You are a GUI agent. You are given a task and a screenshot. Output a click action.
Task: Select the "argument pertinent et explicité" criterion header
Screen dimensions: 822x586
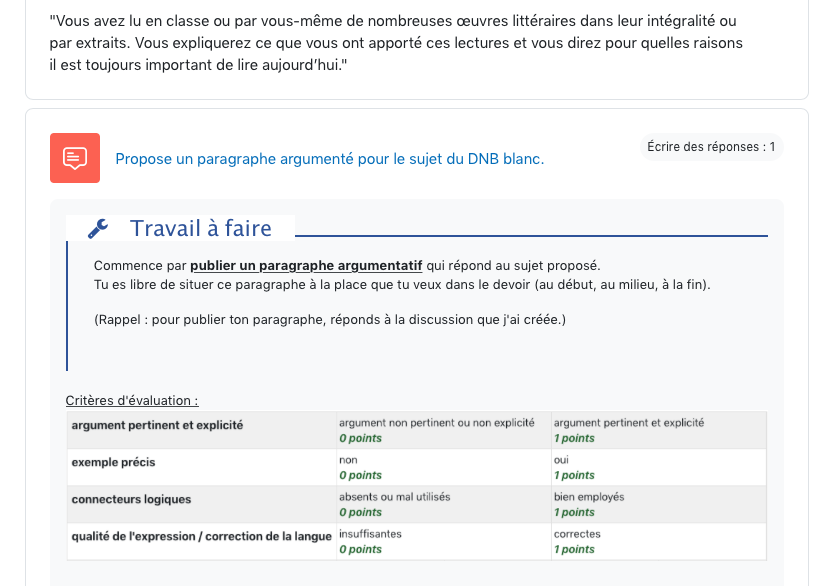[x=157, y=425]
